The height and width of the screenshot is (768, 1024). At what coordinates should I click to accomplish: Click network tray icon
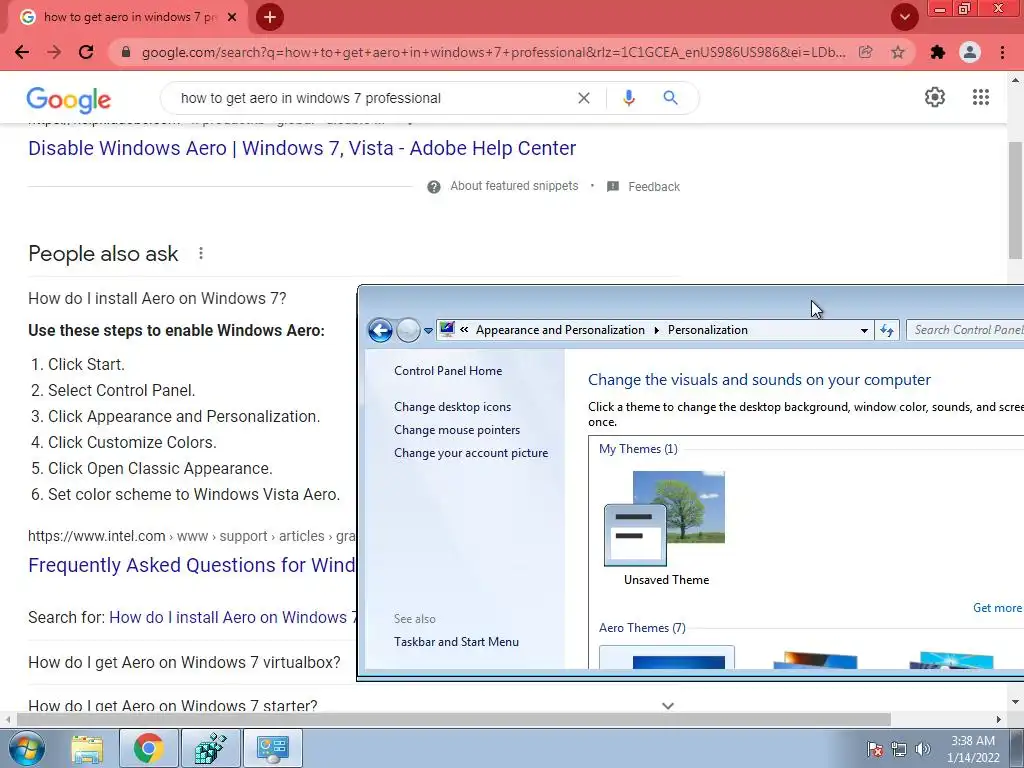point(899,750)
